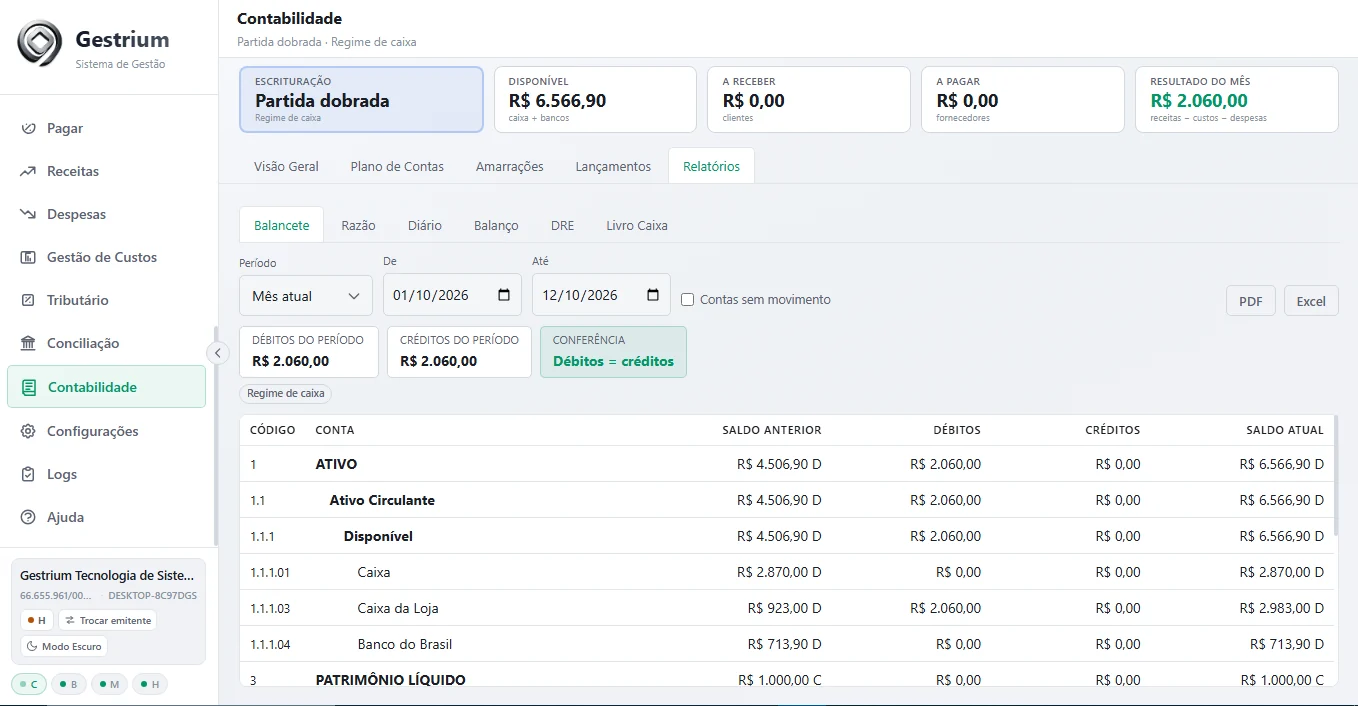The width and height of the screenshot is (1358, 706).
Task: Open Conciliação in the sidebar
Action: tap(106, 343)
